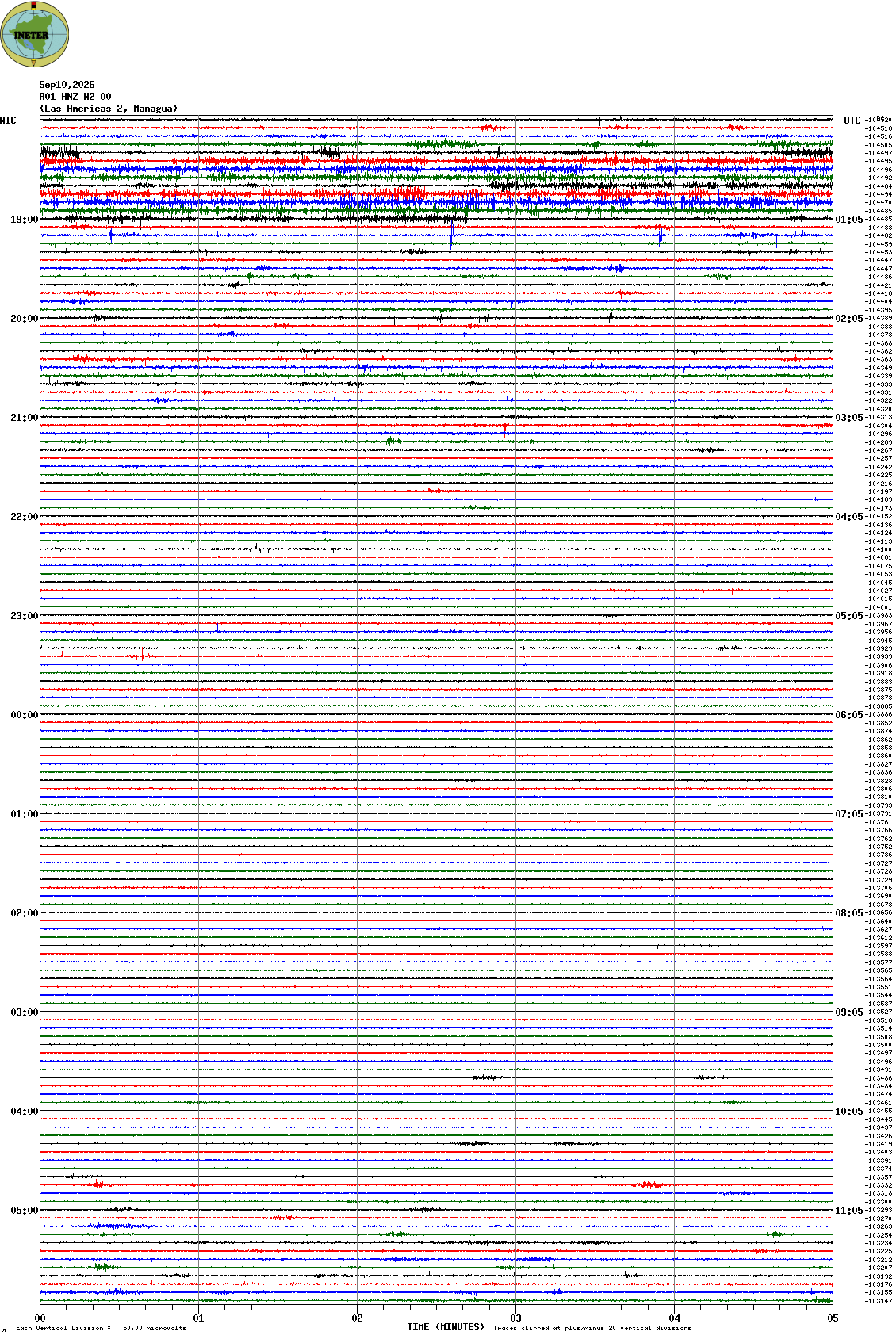
Task: Click the 21:00 local time marker
Action: (24, 418)
